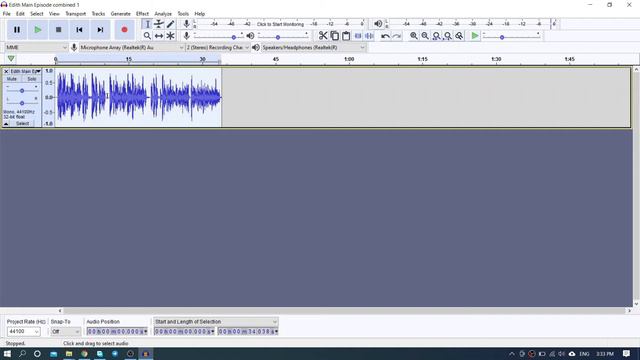Click the Stop transport button
Screen dimensions: 640x360
[x=58, y=30]
